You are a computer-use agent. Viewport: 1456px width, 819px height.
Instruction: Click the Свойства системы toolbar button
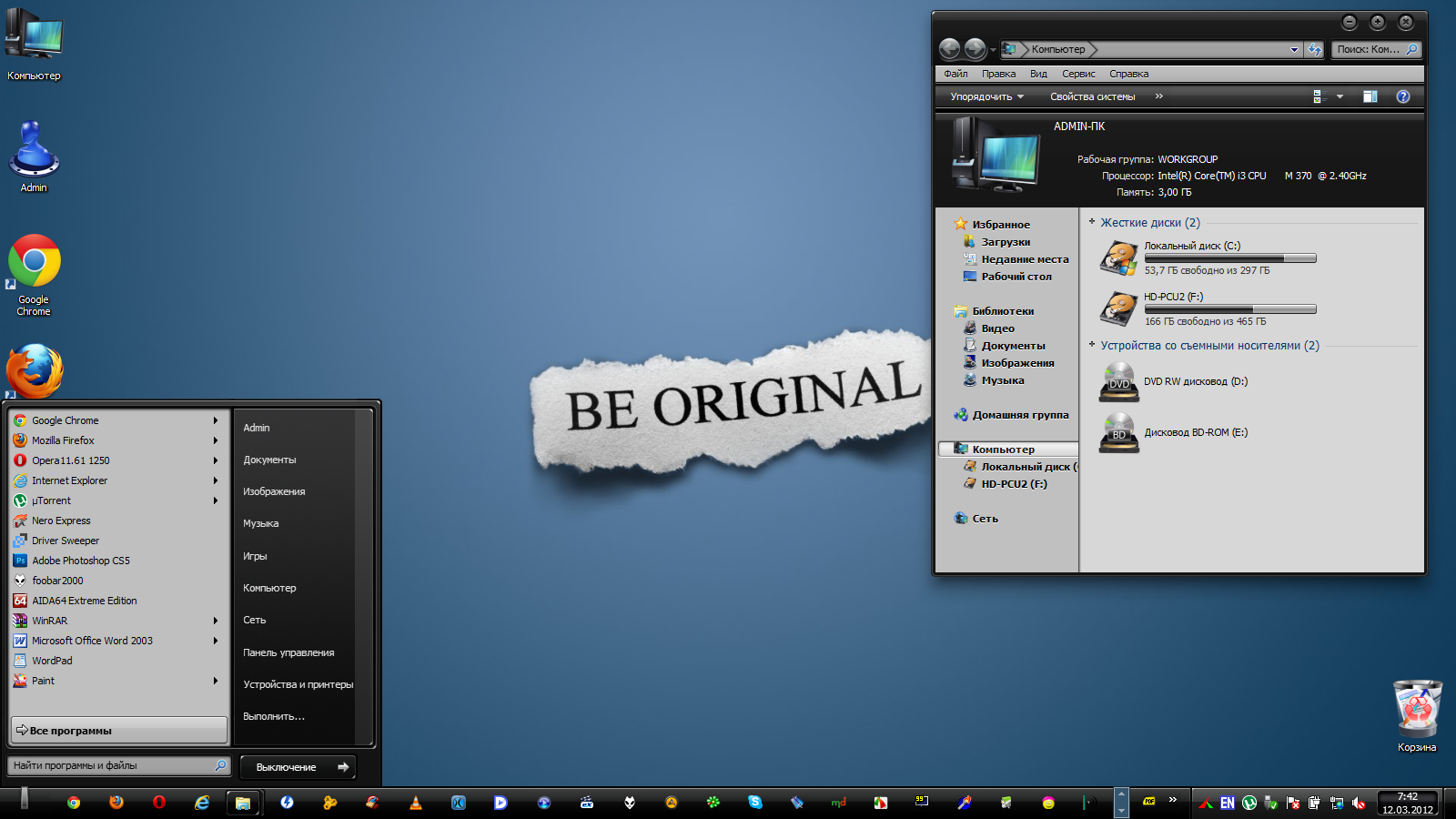coord(1092,96)
